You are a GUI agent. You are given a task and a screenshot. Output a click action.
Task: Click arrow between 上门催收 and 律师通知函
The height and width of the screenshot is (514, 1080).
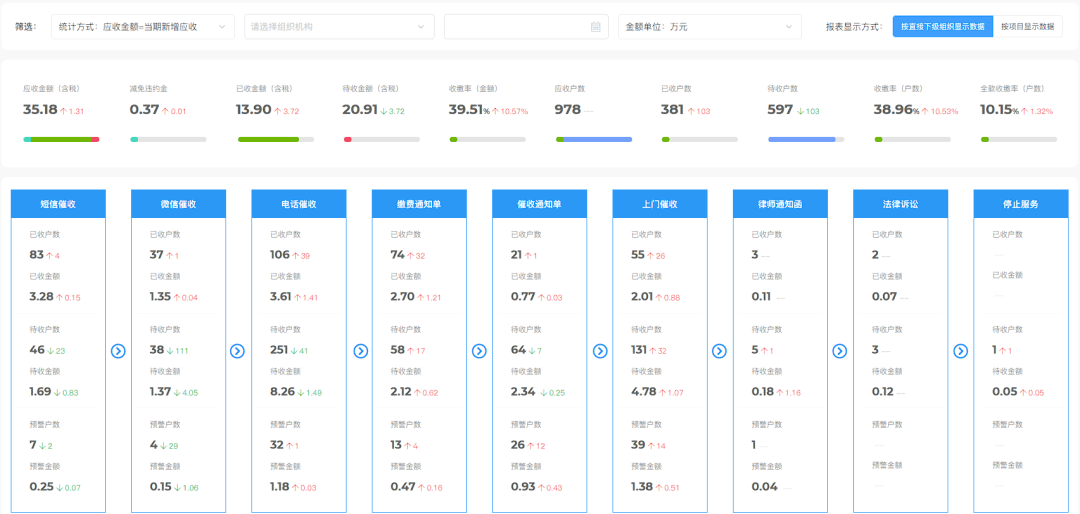[x=719, y=351]
